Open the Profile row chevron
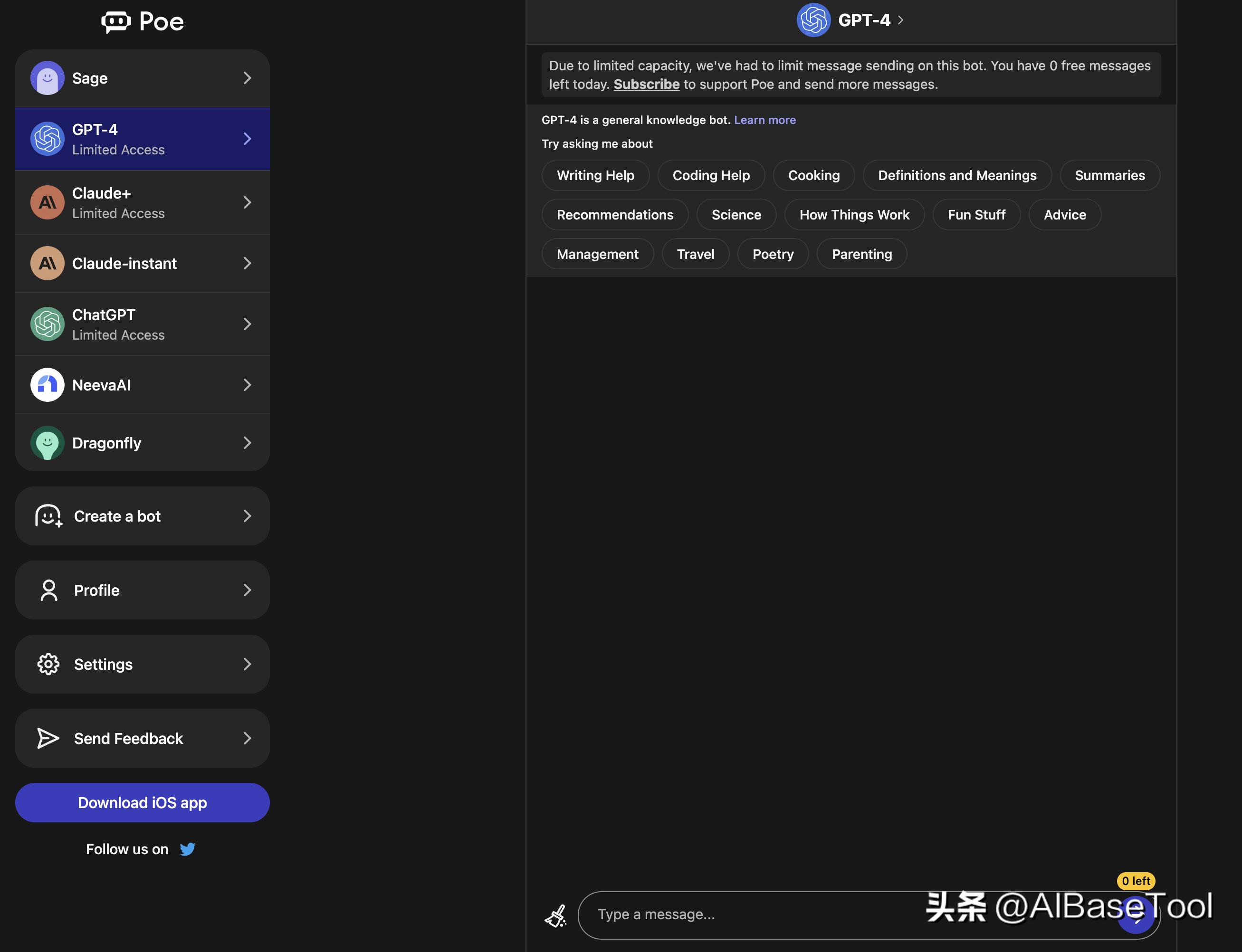Screen dimensions: 1242x952 click(x=247, y=590)
